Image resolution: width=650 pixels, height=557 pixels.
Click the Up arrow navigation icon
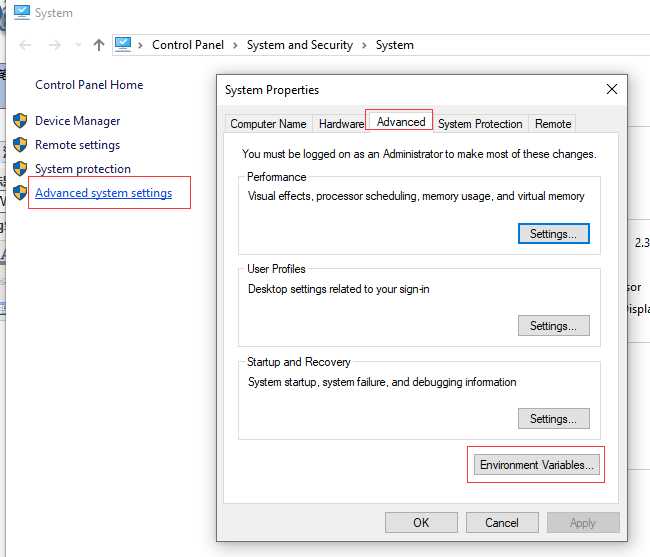(x=98, y=45)
